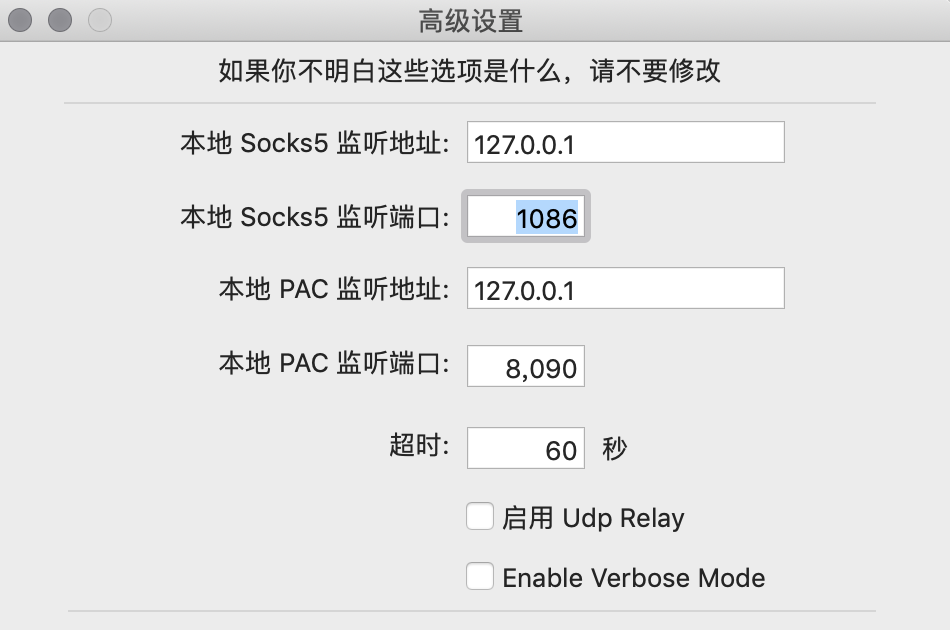Viewport: 950px width, 630px height.
Task: Click the 本地 Socks5 监听地址 label text
Action: click(x=315, y=143)
